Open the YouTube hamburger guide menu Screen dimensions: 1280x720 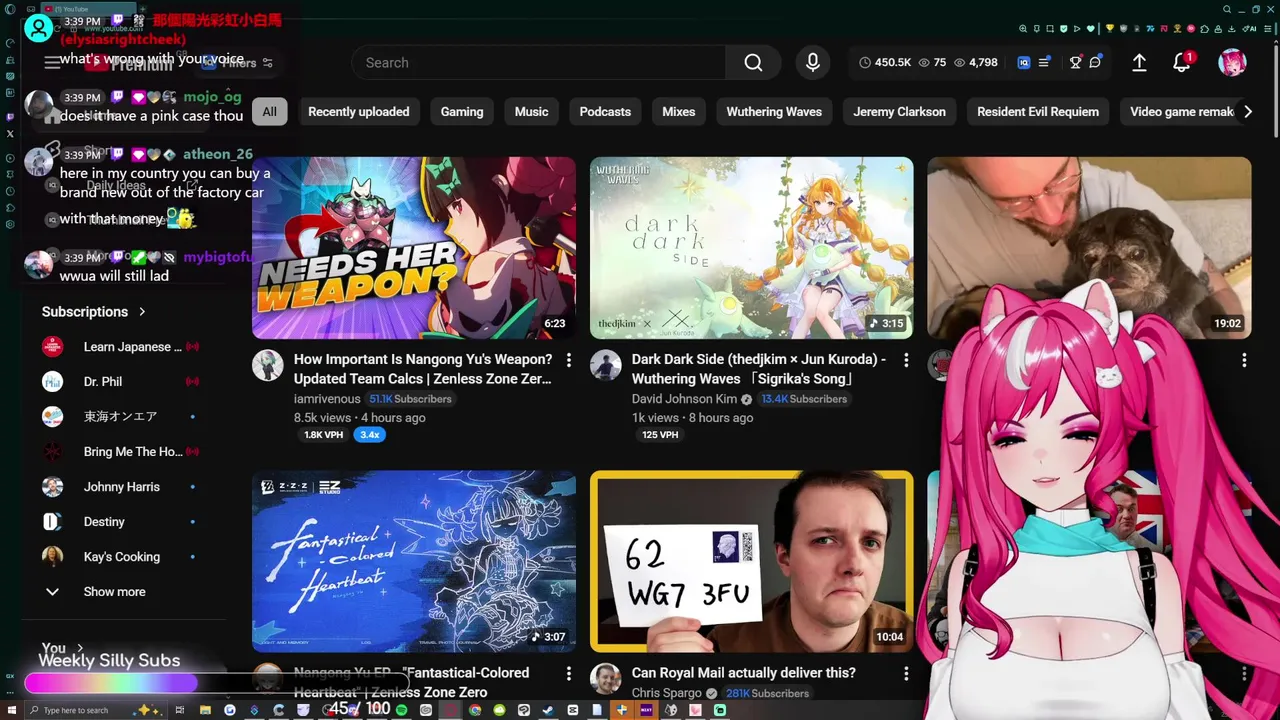pyautogui.click(x=52, y=62)
